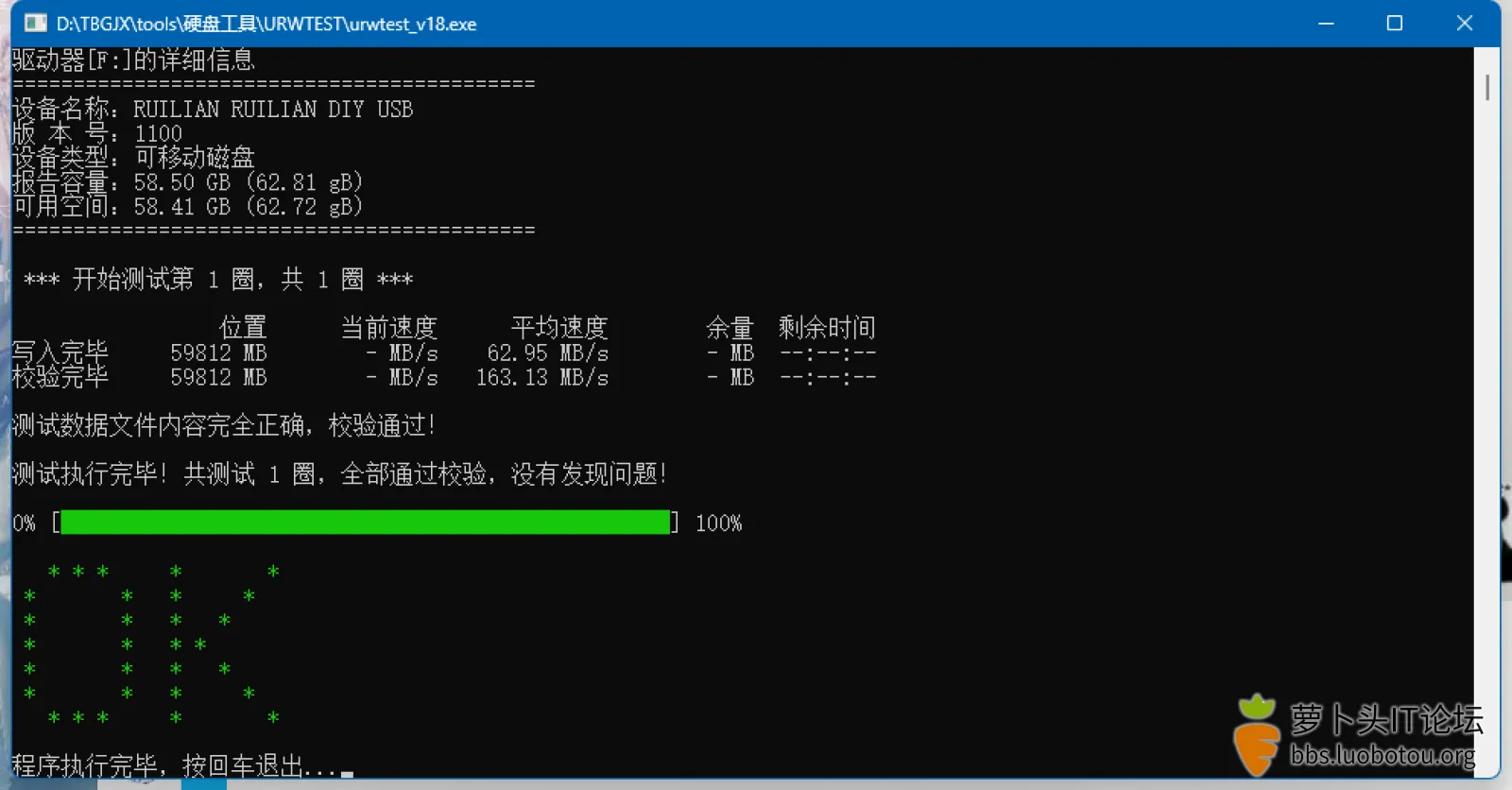Minimize the urwtest_v18.exe console window

[1326, 24]
